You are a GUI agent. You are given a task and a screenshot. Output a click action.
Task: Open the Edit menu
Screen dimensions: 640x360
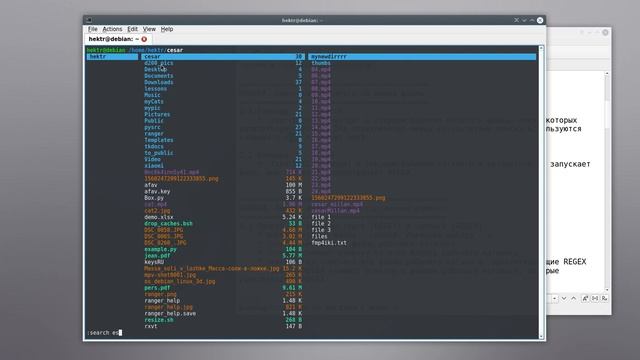(x=132, y=29)
